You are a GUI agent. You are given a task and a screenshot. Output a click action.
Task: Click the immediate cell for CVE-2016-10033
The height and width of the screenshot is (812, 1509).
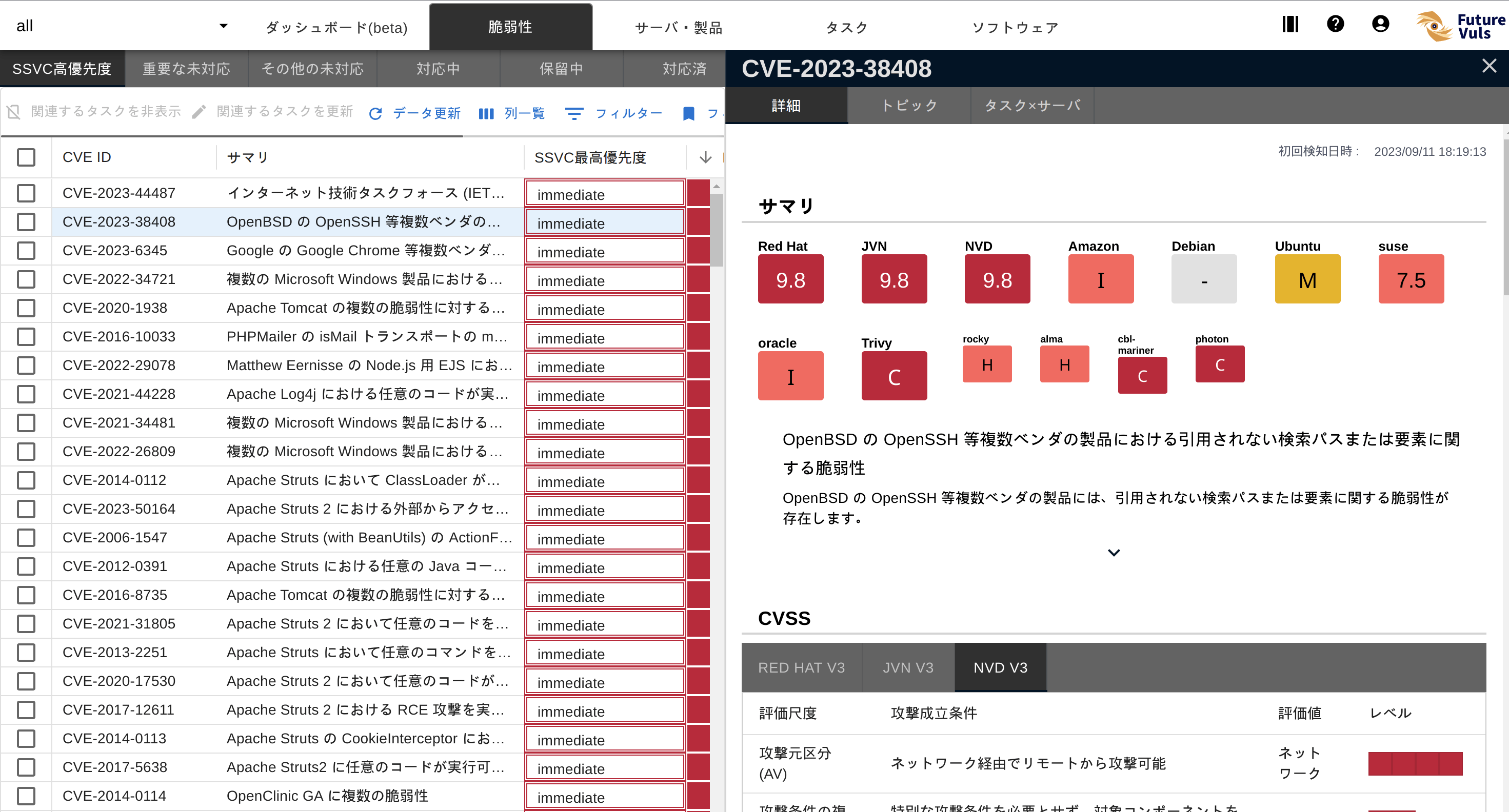605,338
